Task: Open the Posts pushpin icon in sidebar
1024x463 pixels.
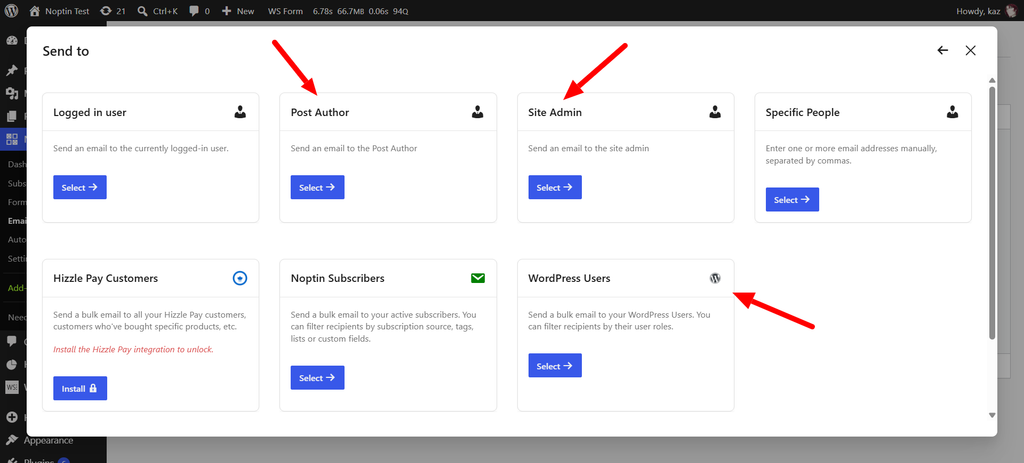Action: click(12, 71)
